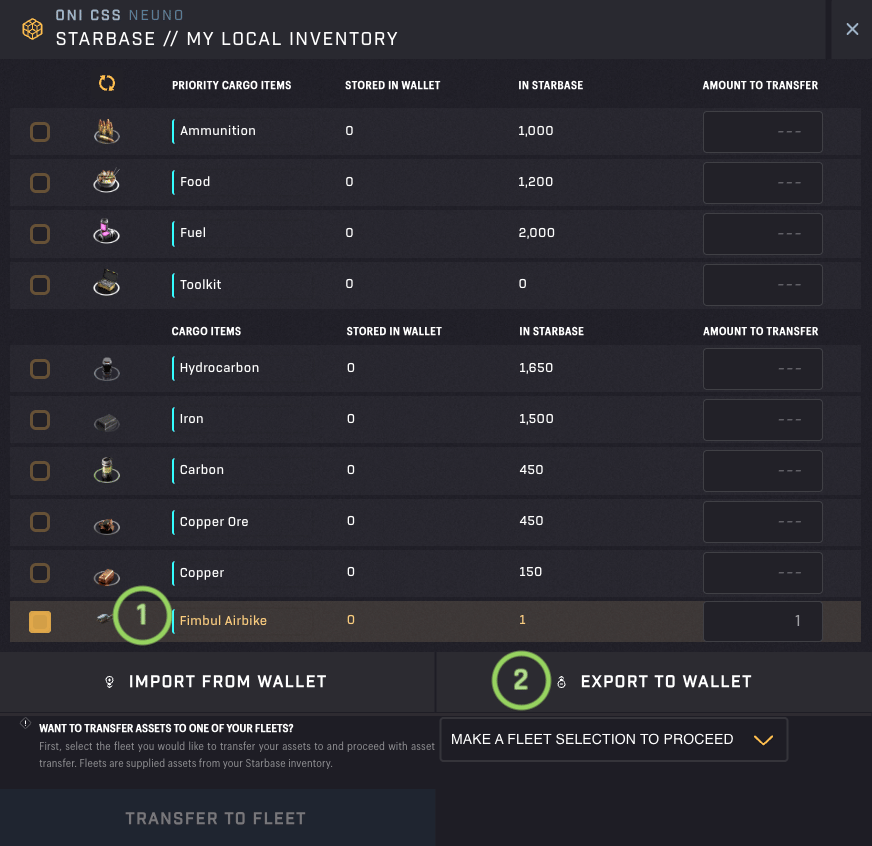
Task: Click the Fimbul Airbike transfer amount field
Action: [762, 621]
